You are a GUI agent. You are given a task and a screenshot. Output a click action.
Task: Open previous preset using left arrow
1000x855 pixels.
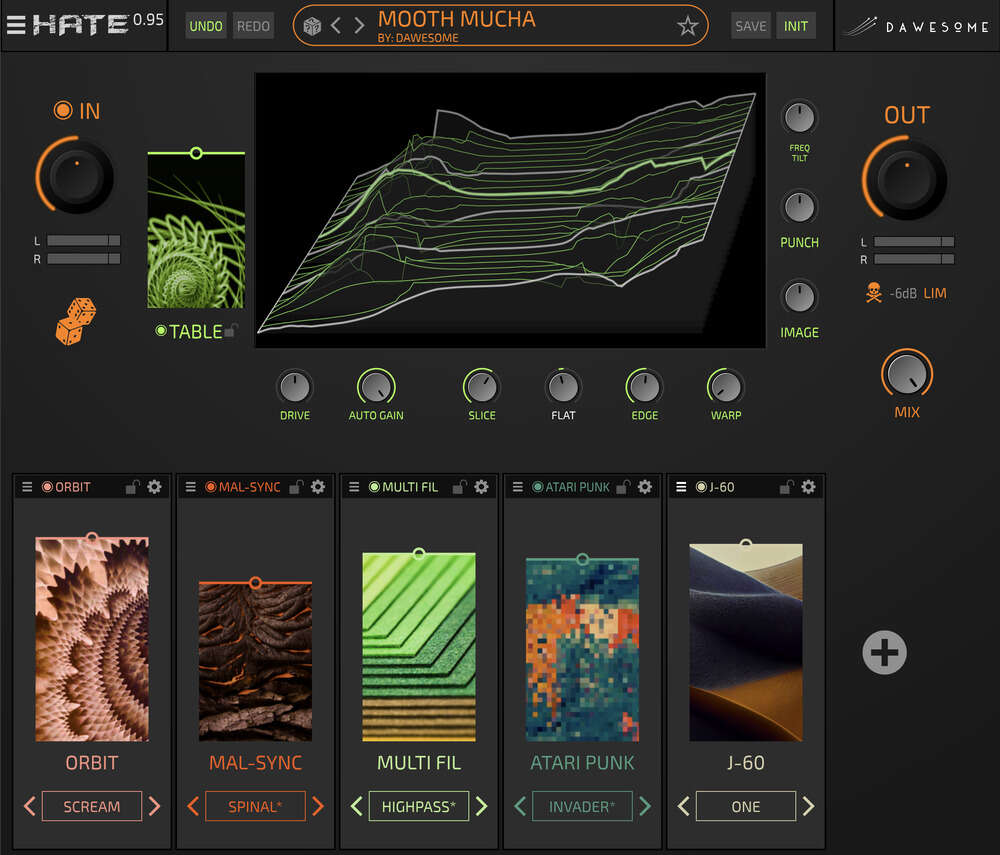(x=336, y=25)
